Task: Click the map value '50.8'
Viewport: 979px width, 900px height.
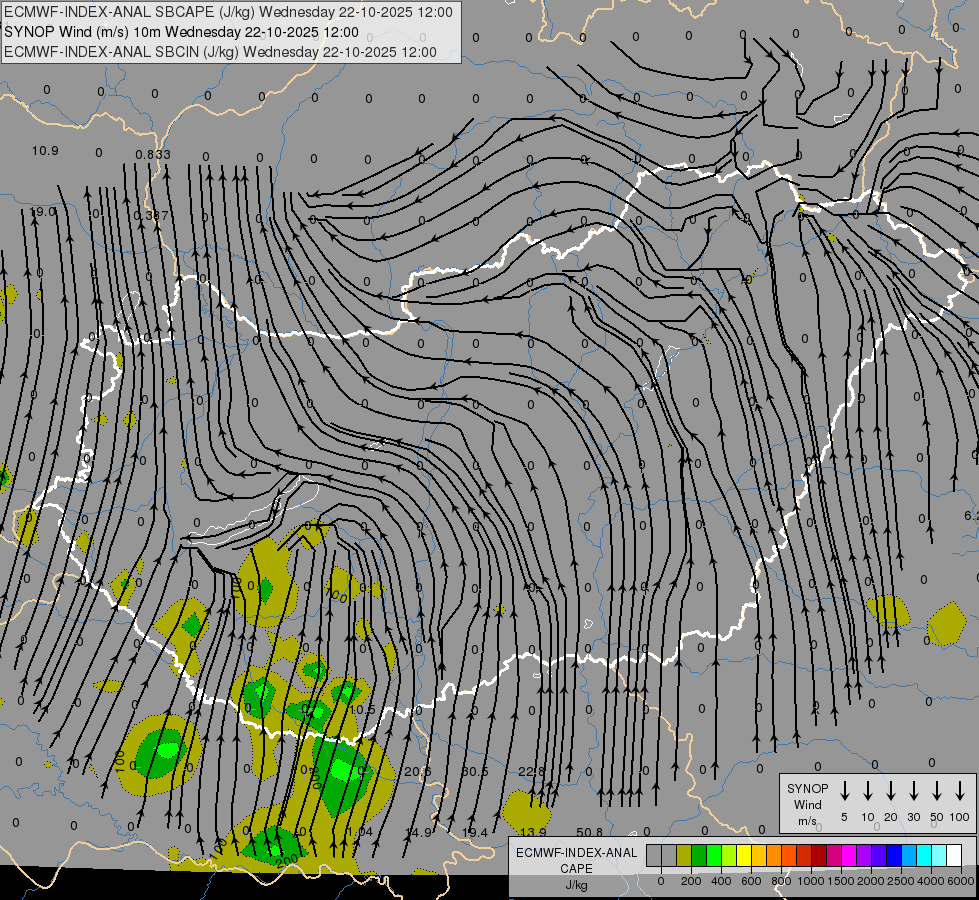Action: (x=589, y=833)
